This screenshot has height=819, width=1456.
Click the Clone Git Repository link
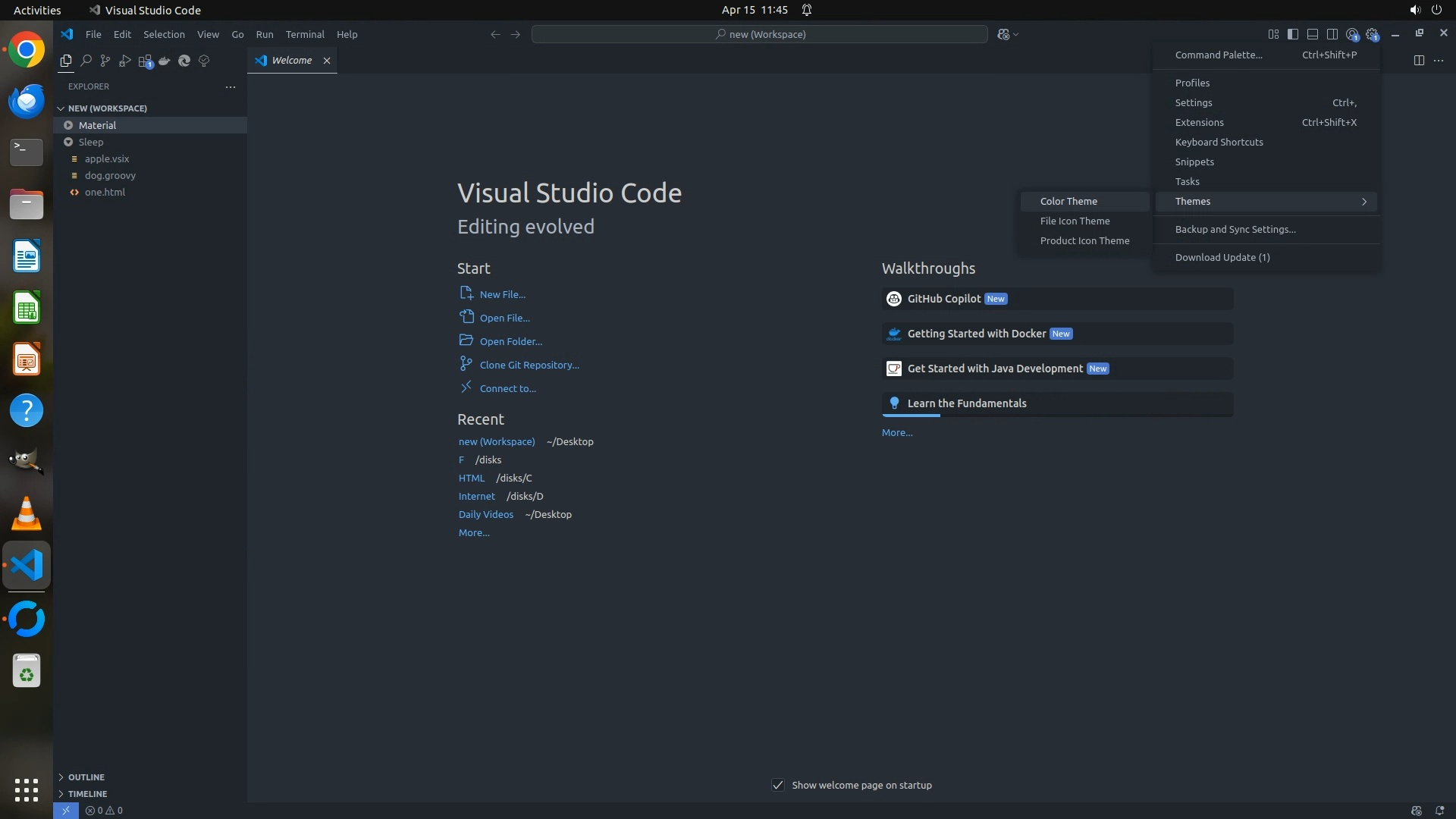pos(529,365)
